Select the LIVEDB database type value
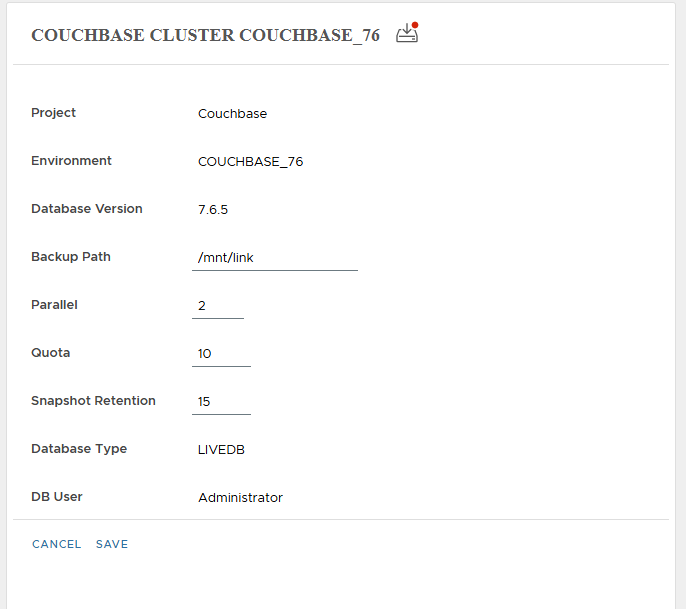 pyautogui.click(x=221, y=450)
